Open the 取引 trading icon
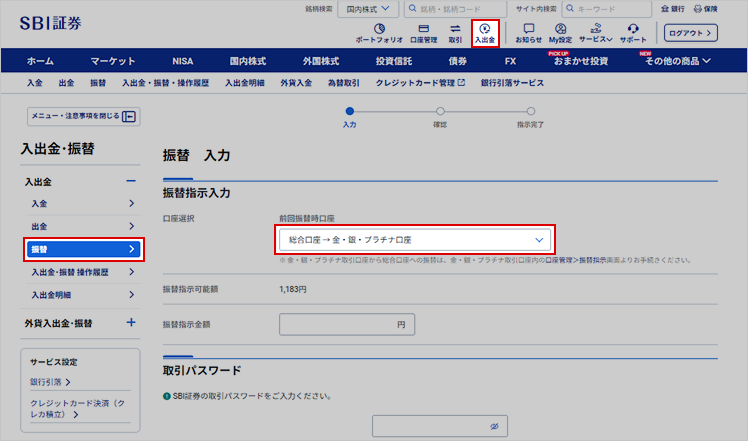The image size is (748, 441). (455, 33)
